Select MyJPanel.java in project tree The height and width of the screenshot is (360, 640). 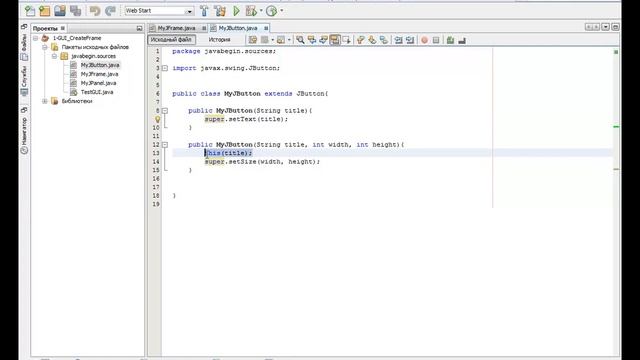click(98, 83)
